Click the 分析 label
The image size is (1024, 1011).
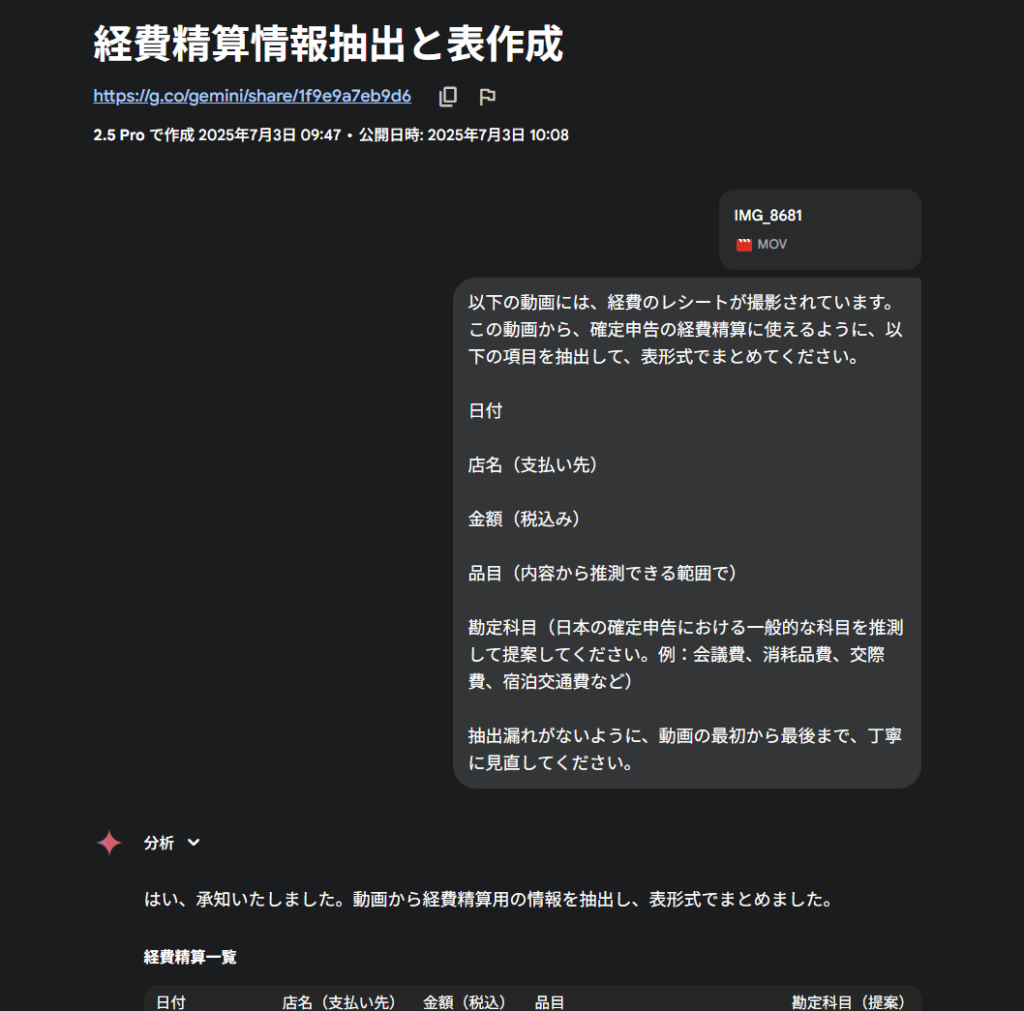159,842
